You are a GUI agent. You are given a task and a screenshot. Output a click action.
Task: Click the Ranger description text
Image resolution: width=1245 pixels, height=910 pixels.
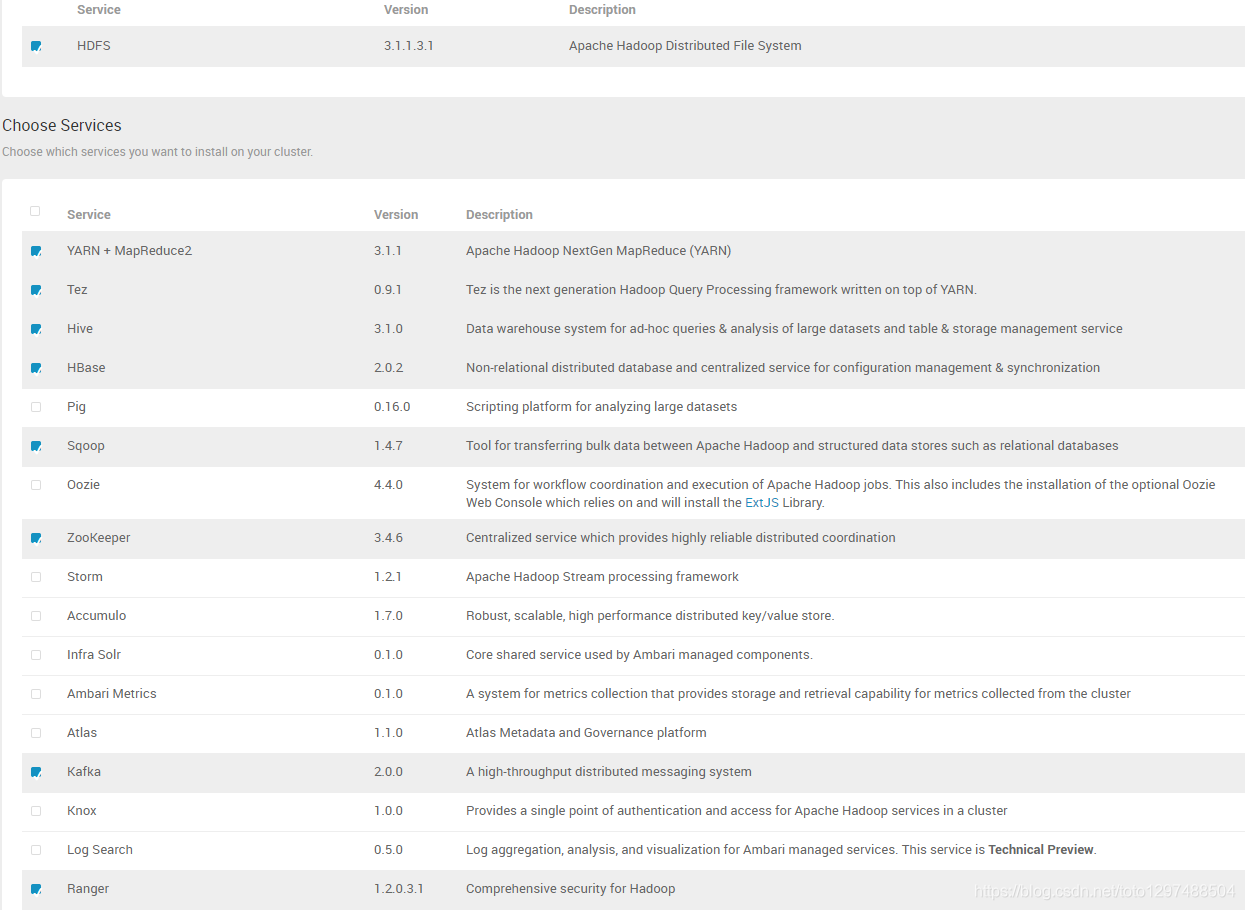click(x=570, y=889)
